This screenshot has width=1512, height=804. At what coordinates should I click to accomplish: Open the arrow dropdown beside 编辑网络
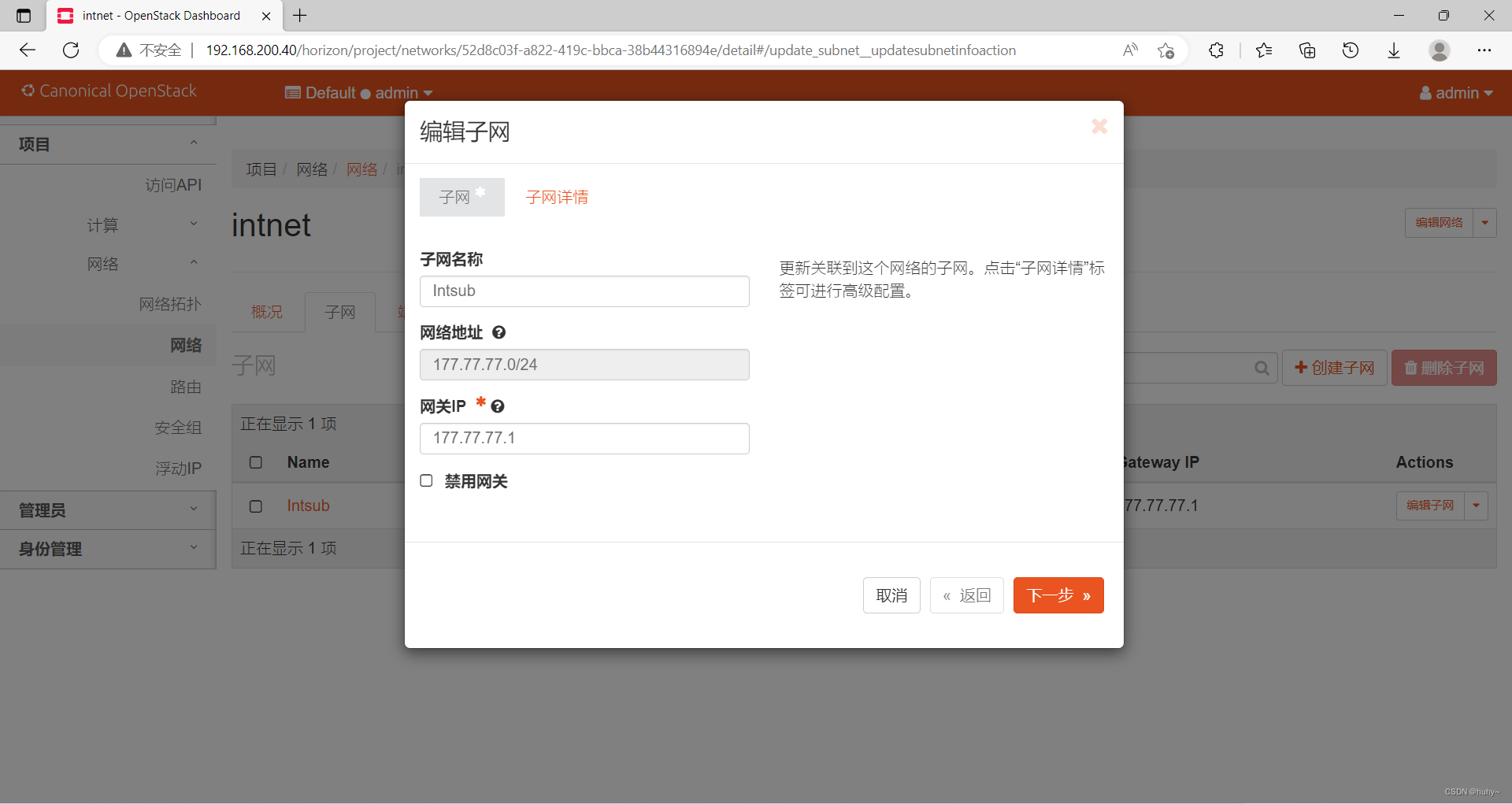[1485, 223]
